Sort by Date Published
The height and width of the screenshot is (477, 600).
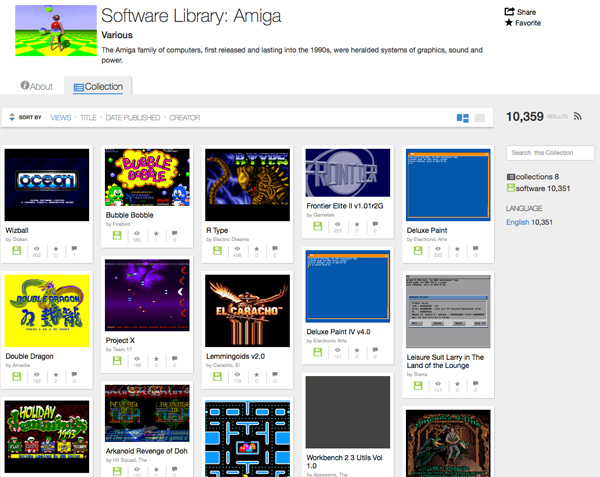pos(133,117)
